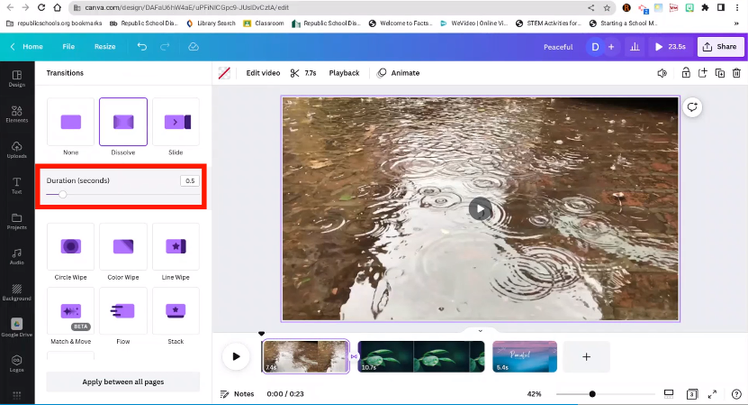Viewport: 748px width, 405px height.
Task: Open the Uploads sidebar panel
Action: (17, 146)
